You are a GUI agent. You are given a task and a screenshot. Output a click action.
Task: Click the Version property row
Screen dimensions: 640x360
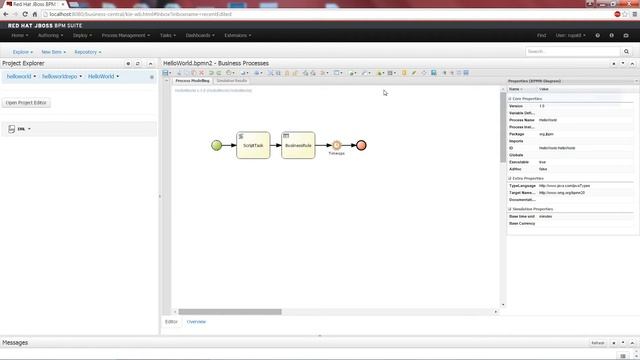click(571, 106)
